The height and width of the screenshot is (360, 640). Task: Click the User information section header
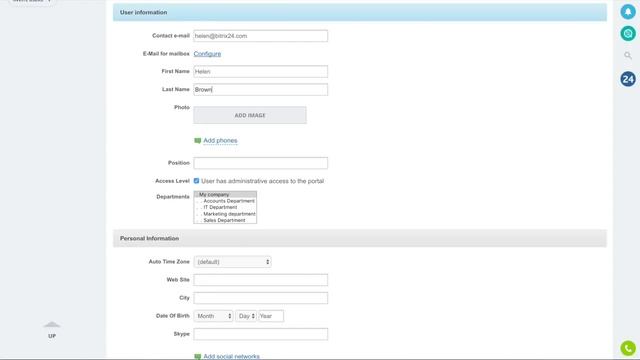tap(360, 12)
